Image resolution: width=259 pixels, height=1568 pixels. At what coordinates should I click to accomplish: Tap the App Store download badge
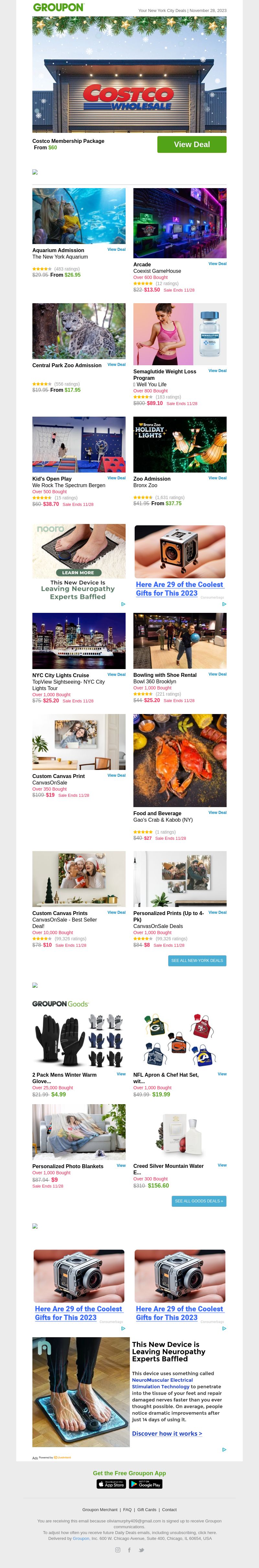[x=111, y=1484]
